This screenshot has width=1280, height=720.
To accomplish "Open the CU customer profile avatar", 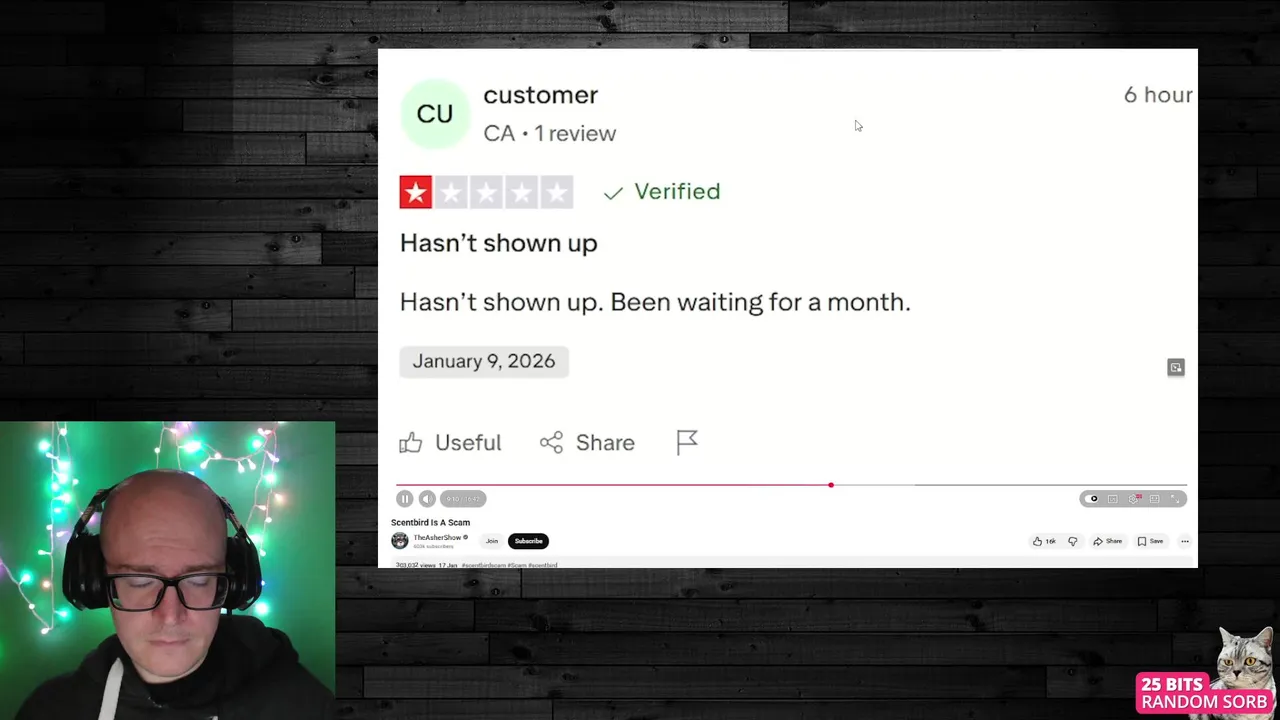I will pos(435,114).
